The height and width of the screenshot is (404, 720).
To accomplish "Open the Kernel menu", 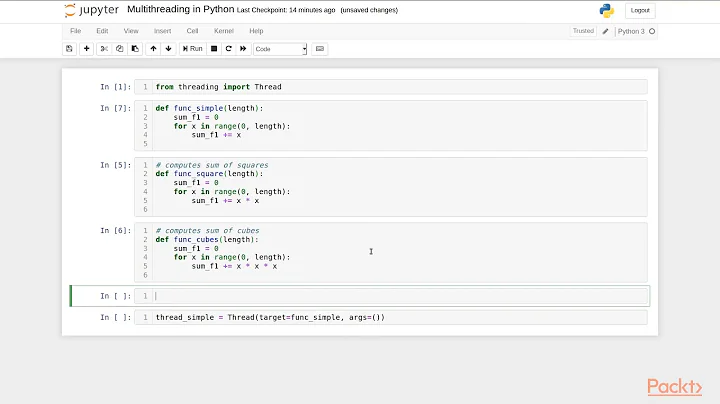I will coord(224,31).
